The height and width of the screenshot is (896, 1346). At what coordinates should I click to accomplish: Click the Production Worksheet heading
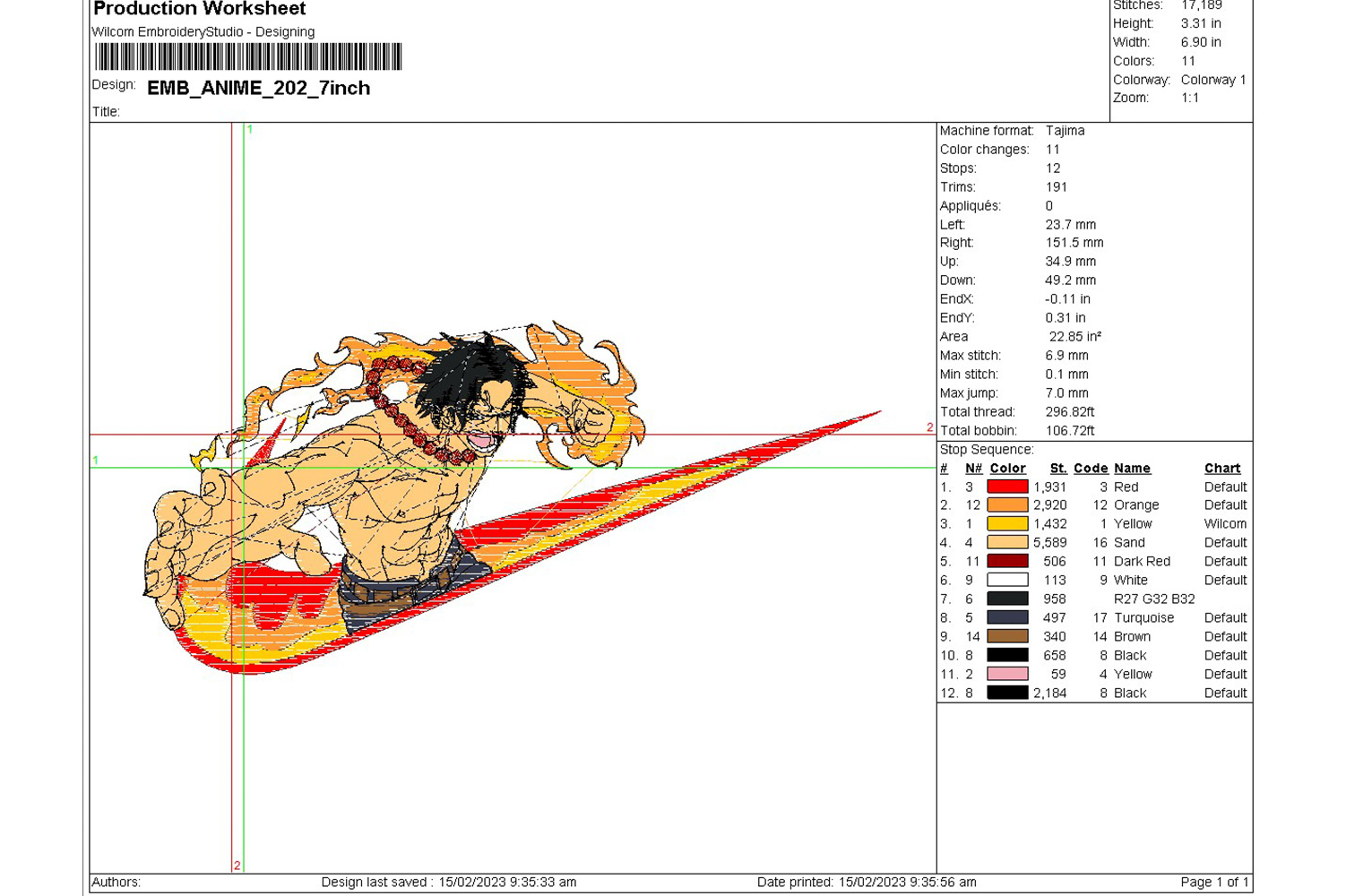[x=199, y=9]
